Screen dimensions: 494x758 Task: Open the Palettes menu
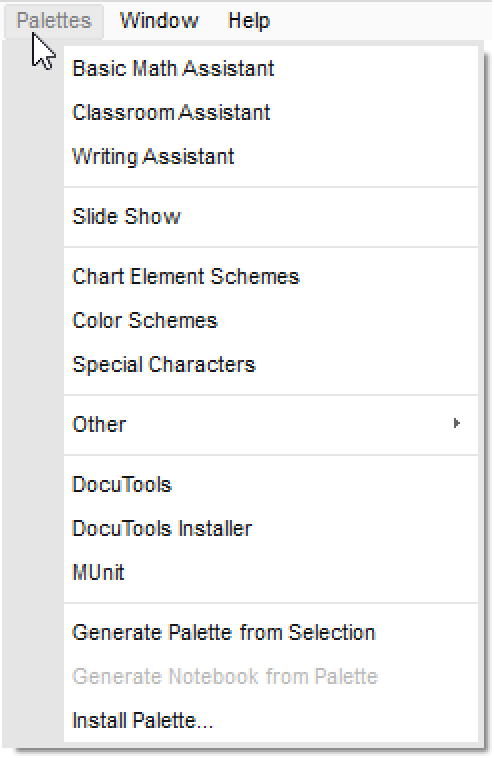click(54, 21)
